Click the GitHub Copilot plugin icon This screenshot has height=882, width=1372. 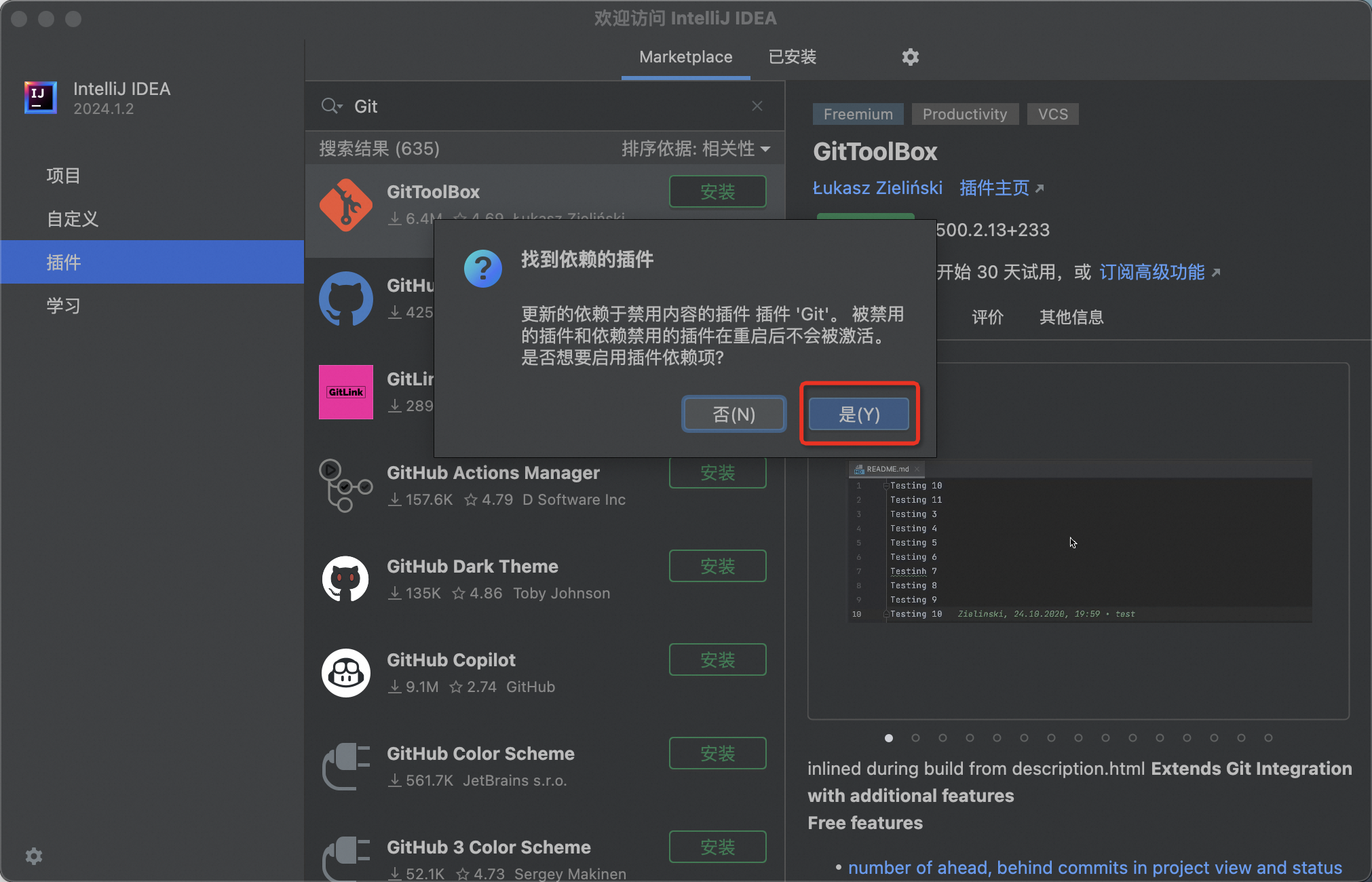coord(346,672)
